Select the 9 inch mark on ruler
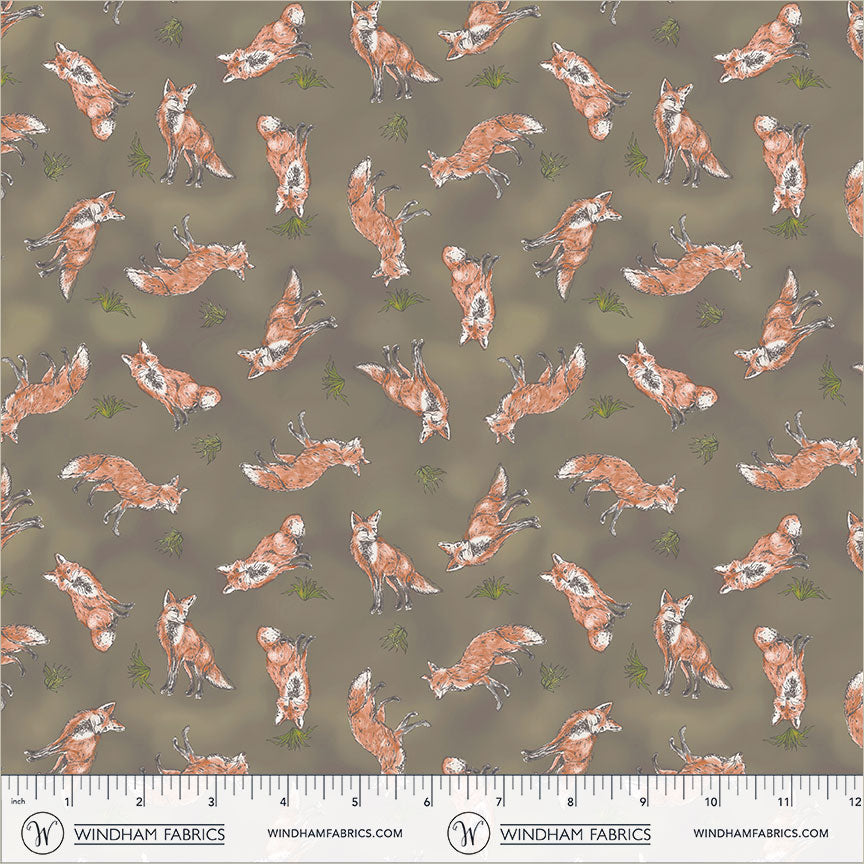864x864 pixels. (643, 801)
